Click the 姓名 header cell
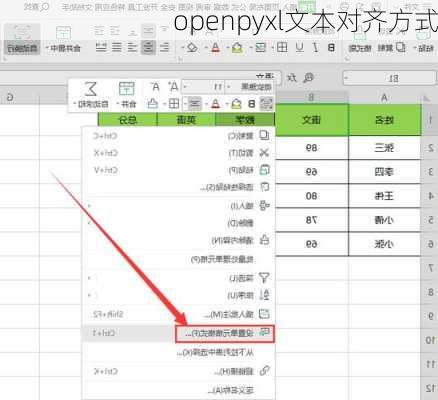 coord(384,120)
